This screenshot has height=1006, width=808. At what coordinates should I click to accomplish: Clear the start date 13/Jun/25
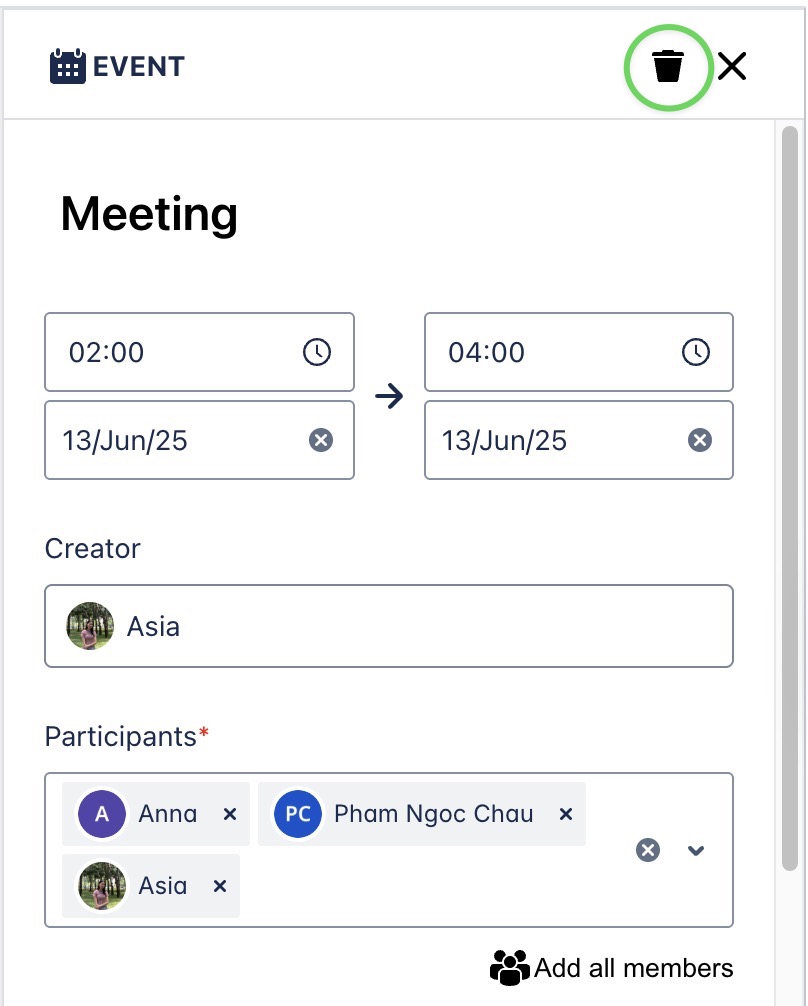click(x=320, y=440)
